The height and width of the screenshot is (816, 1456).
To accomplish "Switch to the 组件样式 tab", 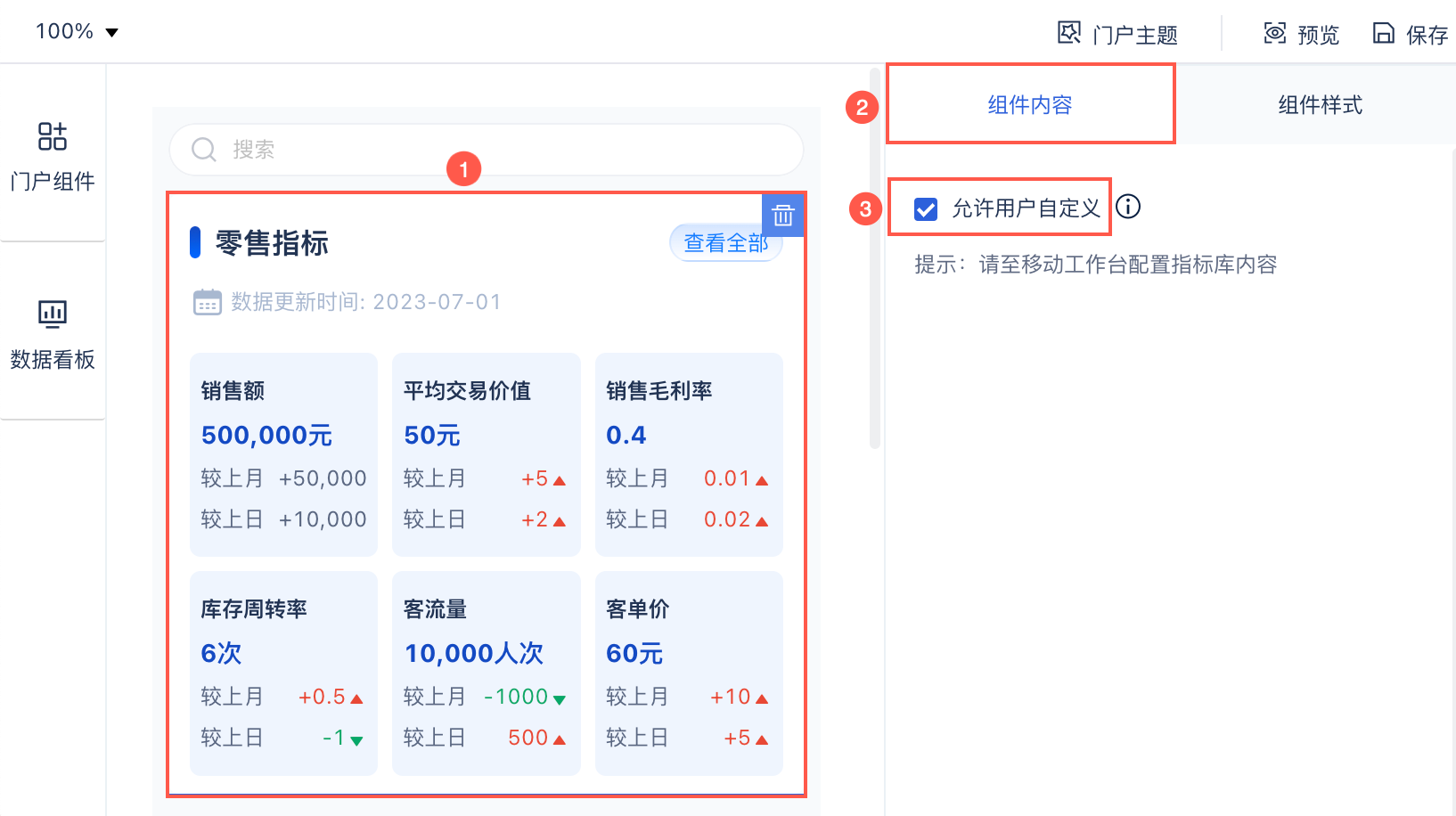I will click(1320, 104).
